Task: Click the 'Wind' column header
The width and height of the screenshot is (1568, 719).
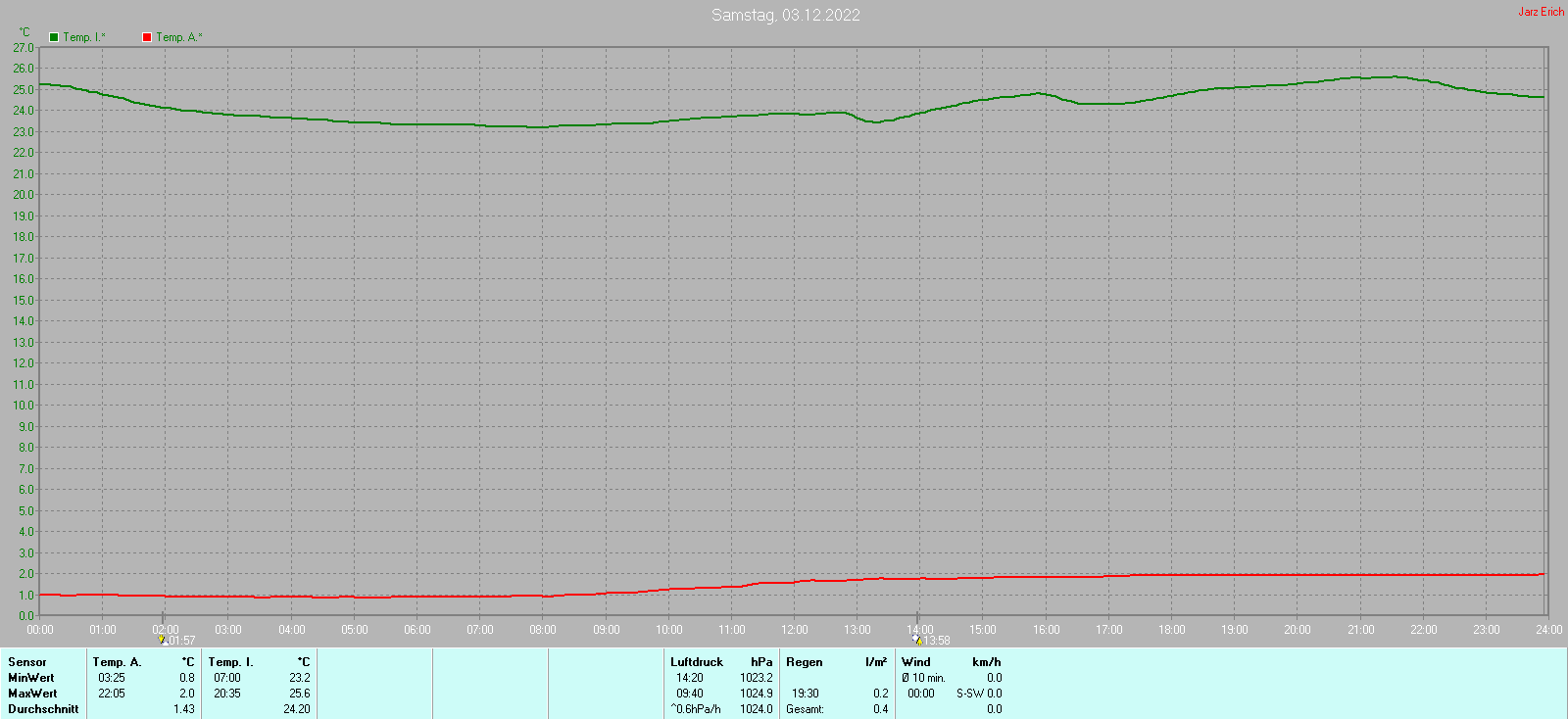Action: (x=916, y=662)
